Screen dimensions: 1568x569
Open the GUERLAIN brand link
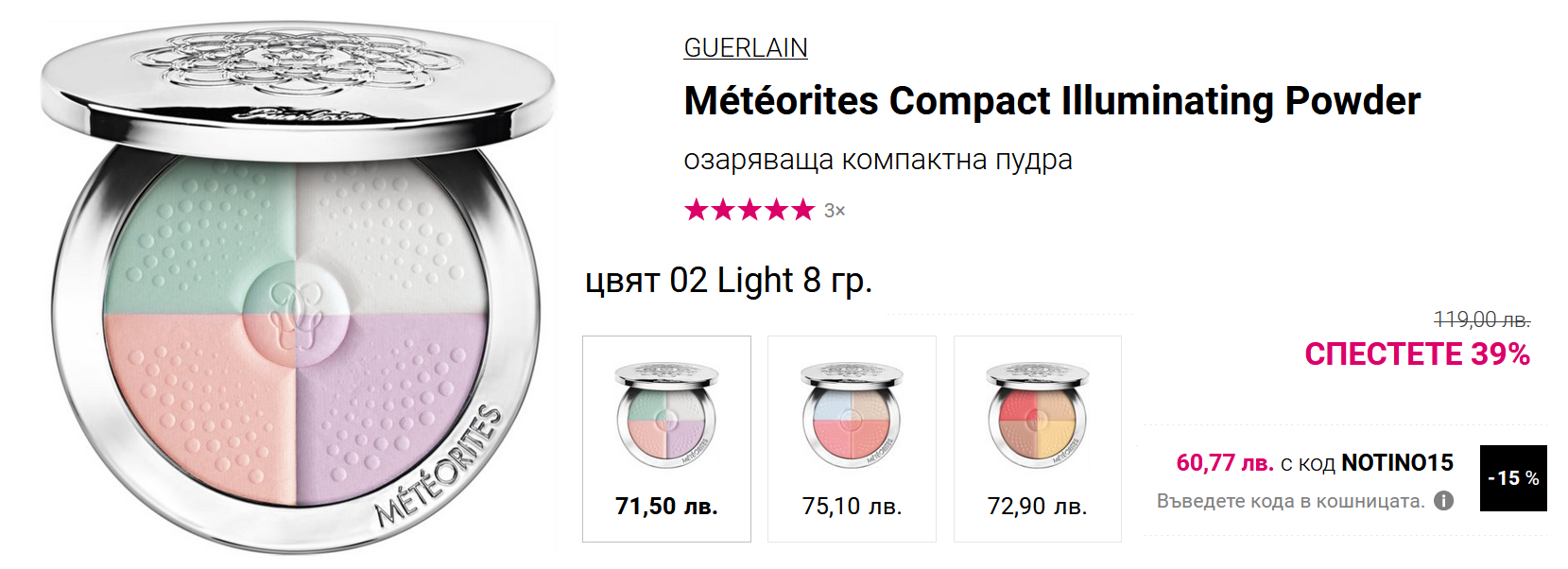pos(745,47)
